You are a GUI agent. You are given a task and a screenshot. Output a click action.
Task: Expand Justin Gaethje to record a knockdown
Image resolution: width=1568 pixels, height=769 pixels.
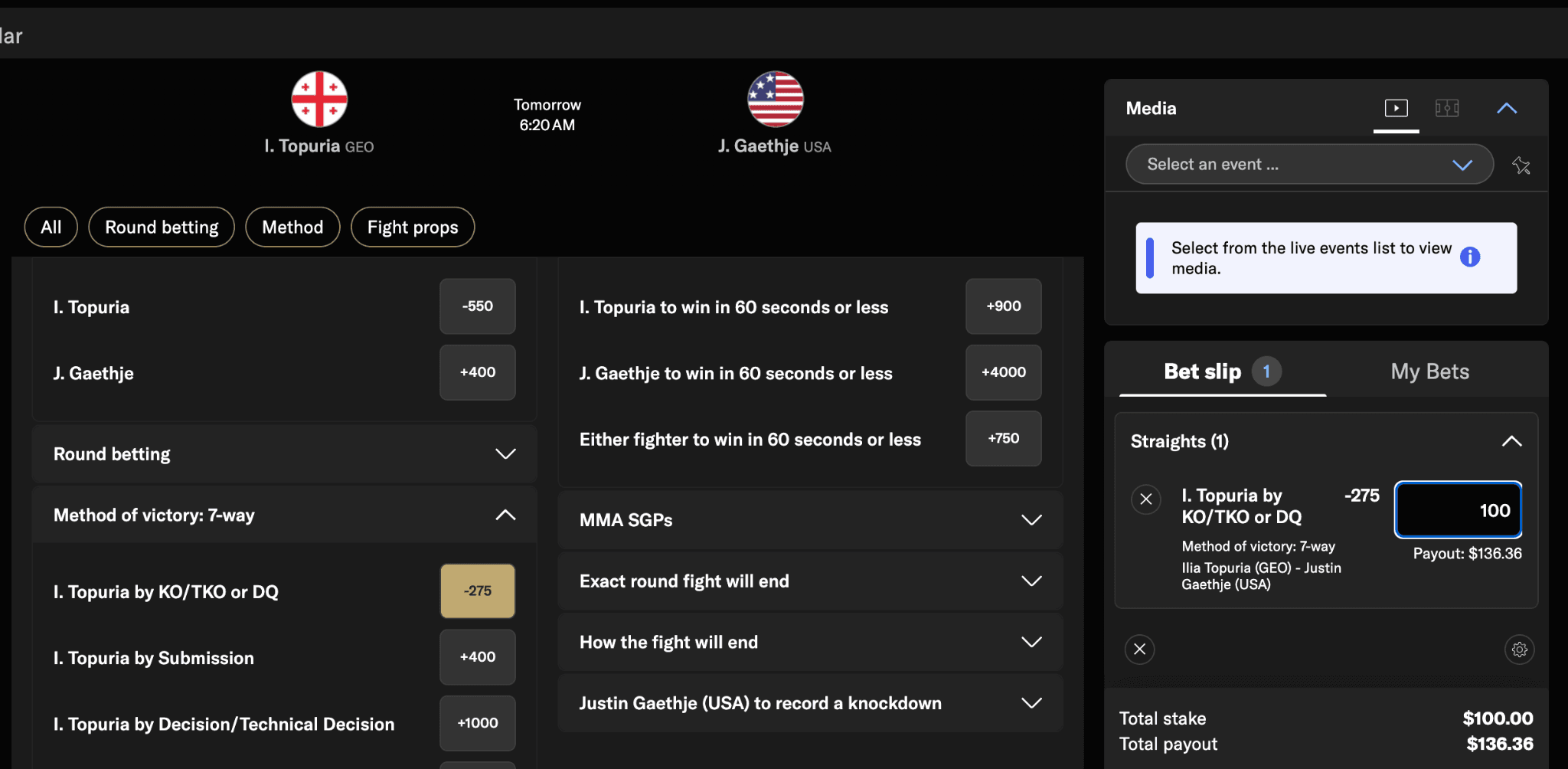click(x=810, y=703)
